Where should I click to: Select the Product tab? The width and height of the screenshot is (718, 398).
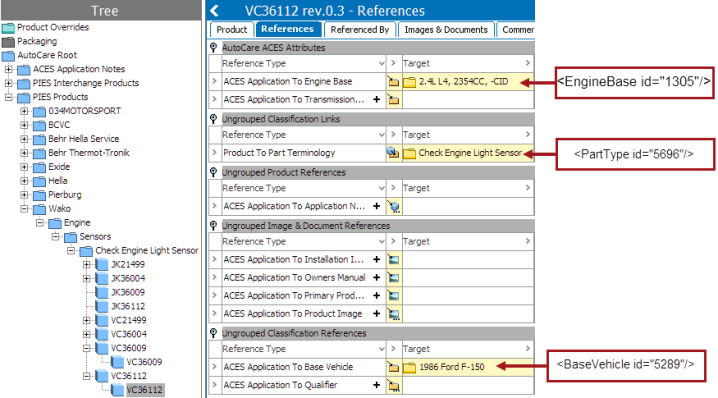[232, 30]
